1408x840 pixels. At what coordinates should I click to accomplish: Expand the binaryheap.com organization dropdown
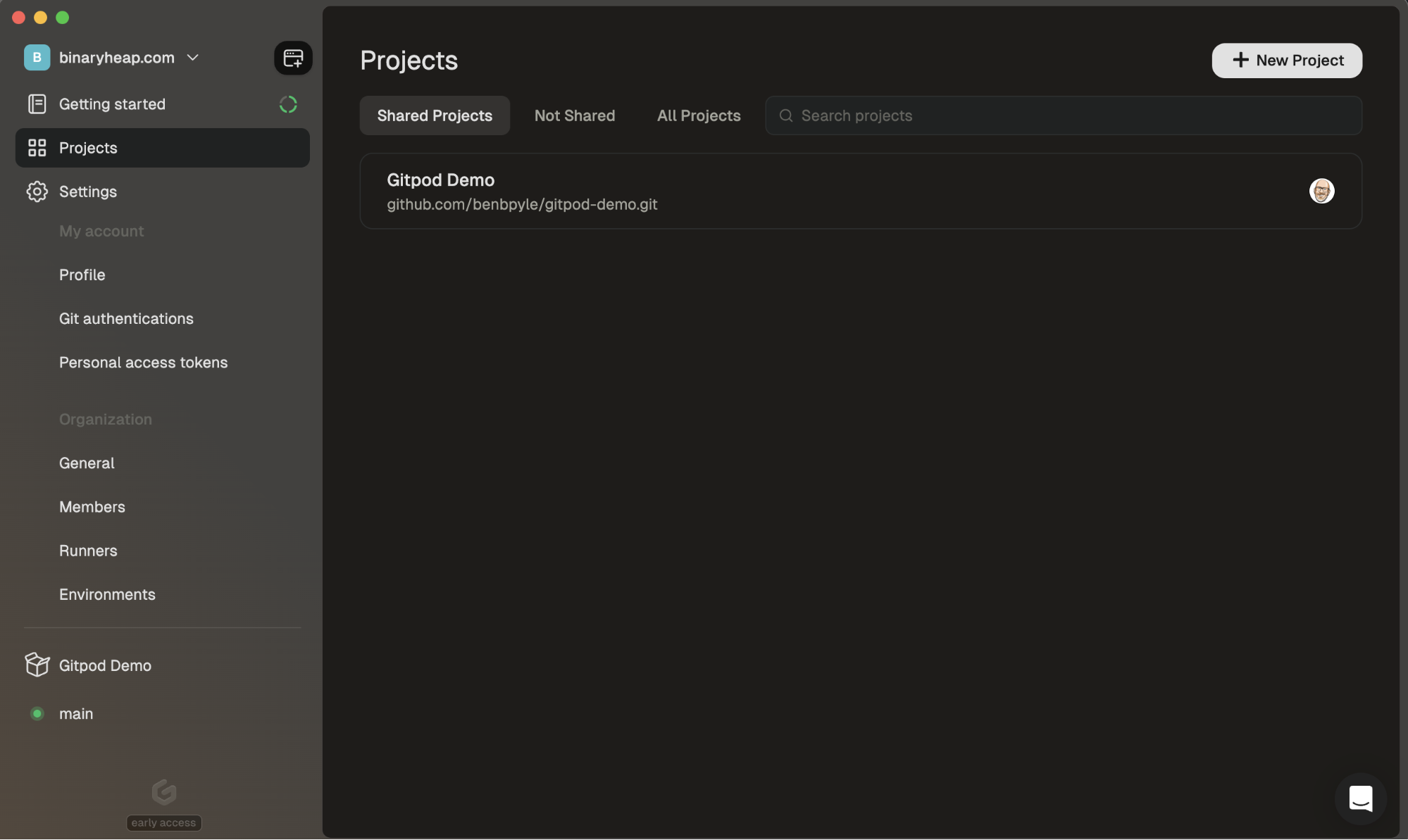(193, 58)
